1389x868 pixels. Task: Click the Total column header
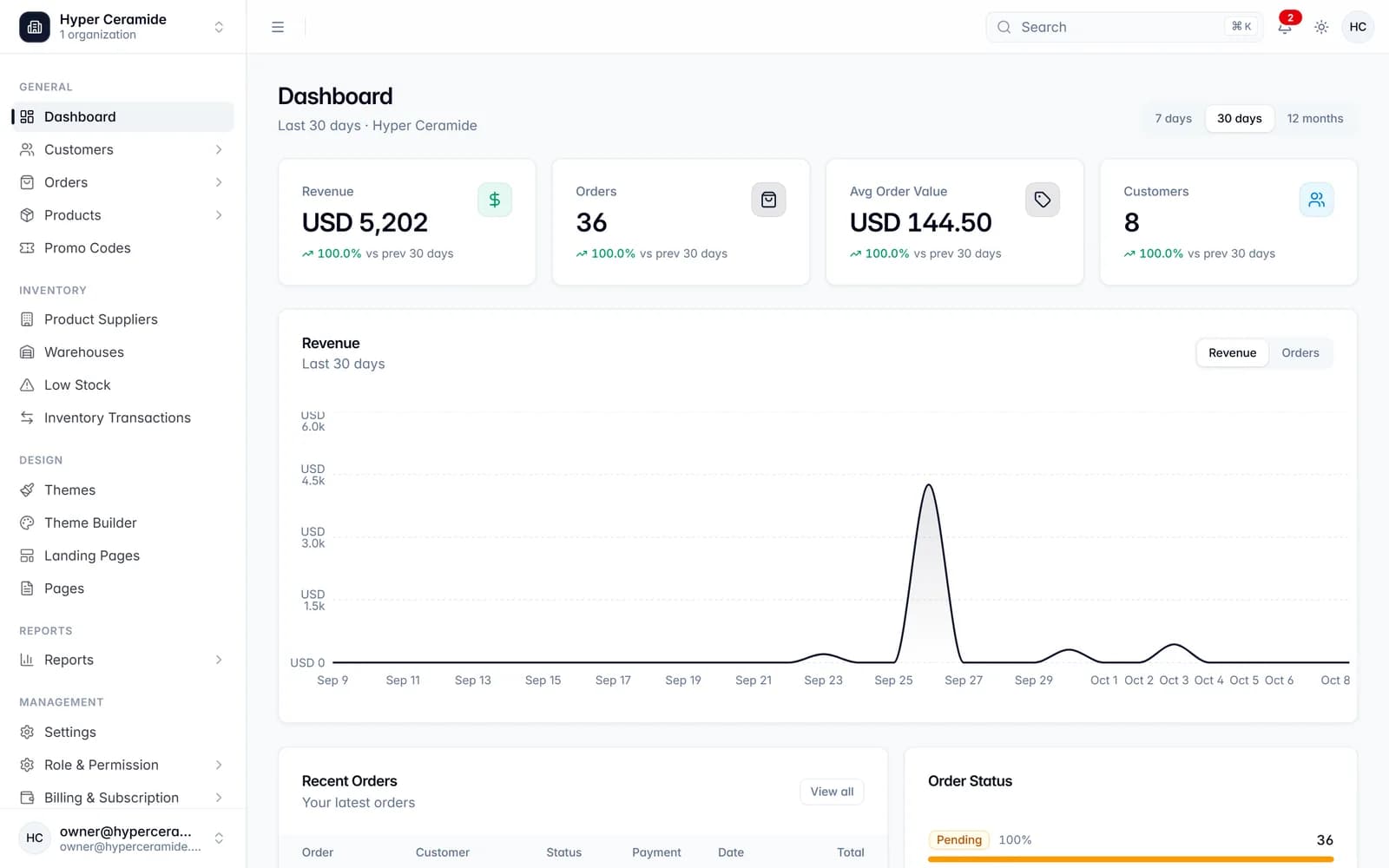pos(850,852)
